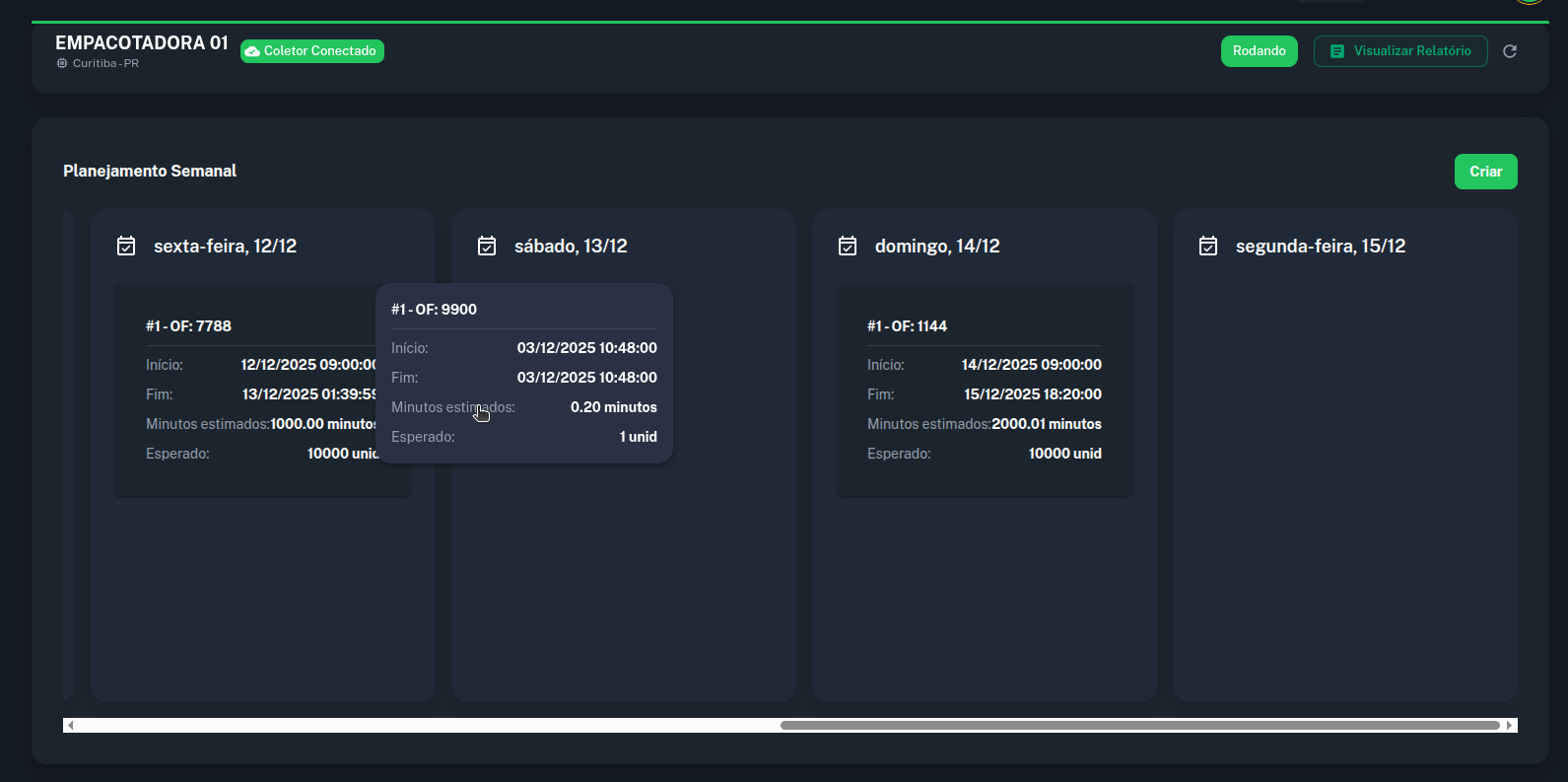Click the EMPACOTADORA 01 machine title

(x=141, y=42)
